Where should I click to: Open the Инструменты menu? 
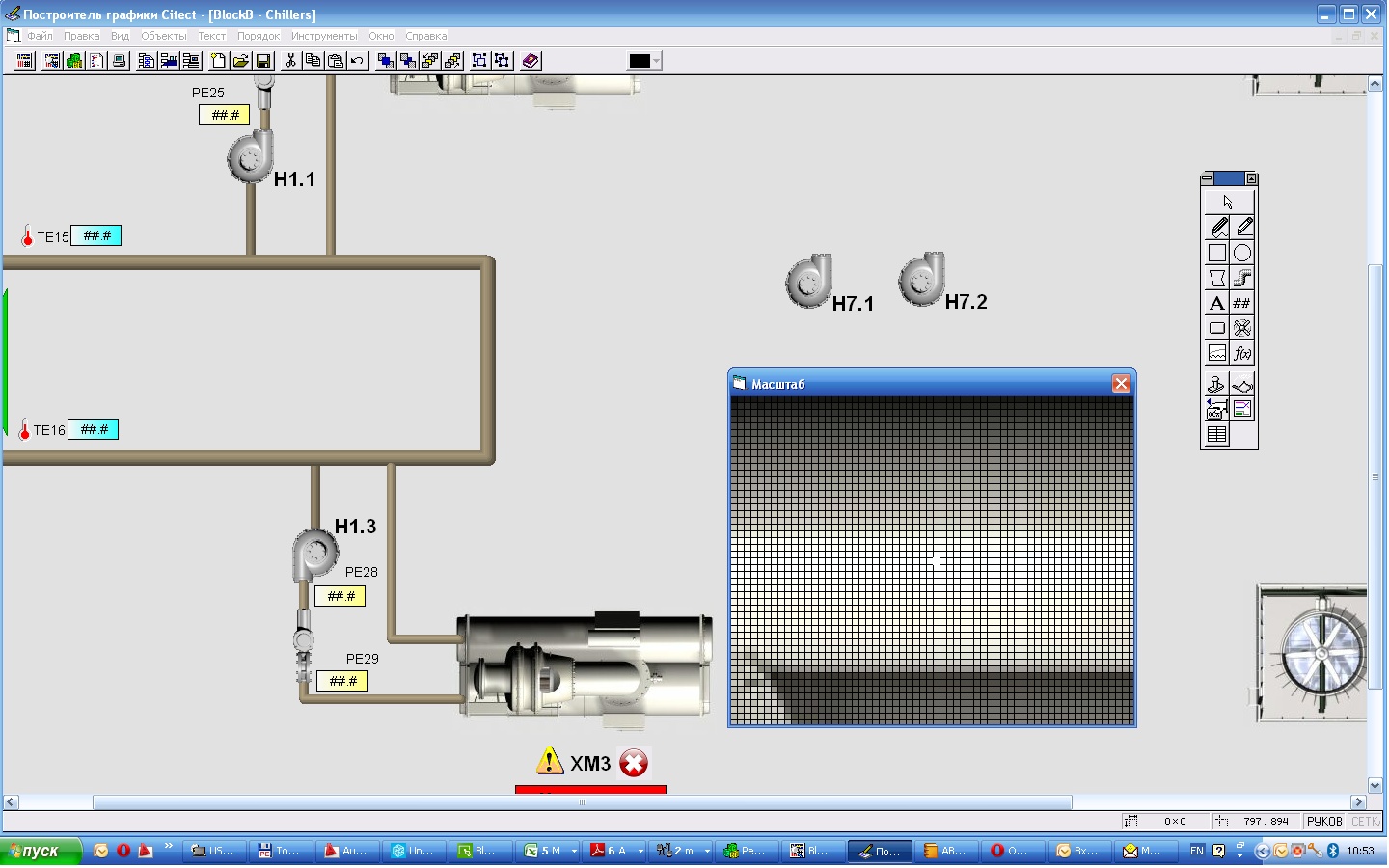(x=324, y=36)
